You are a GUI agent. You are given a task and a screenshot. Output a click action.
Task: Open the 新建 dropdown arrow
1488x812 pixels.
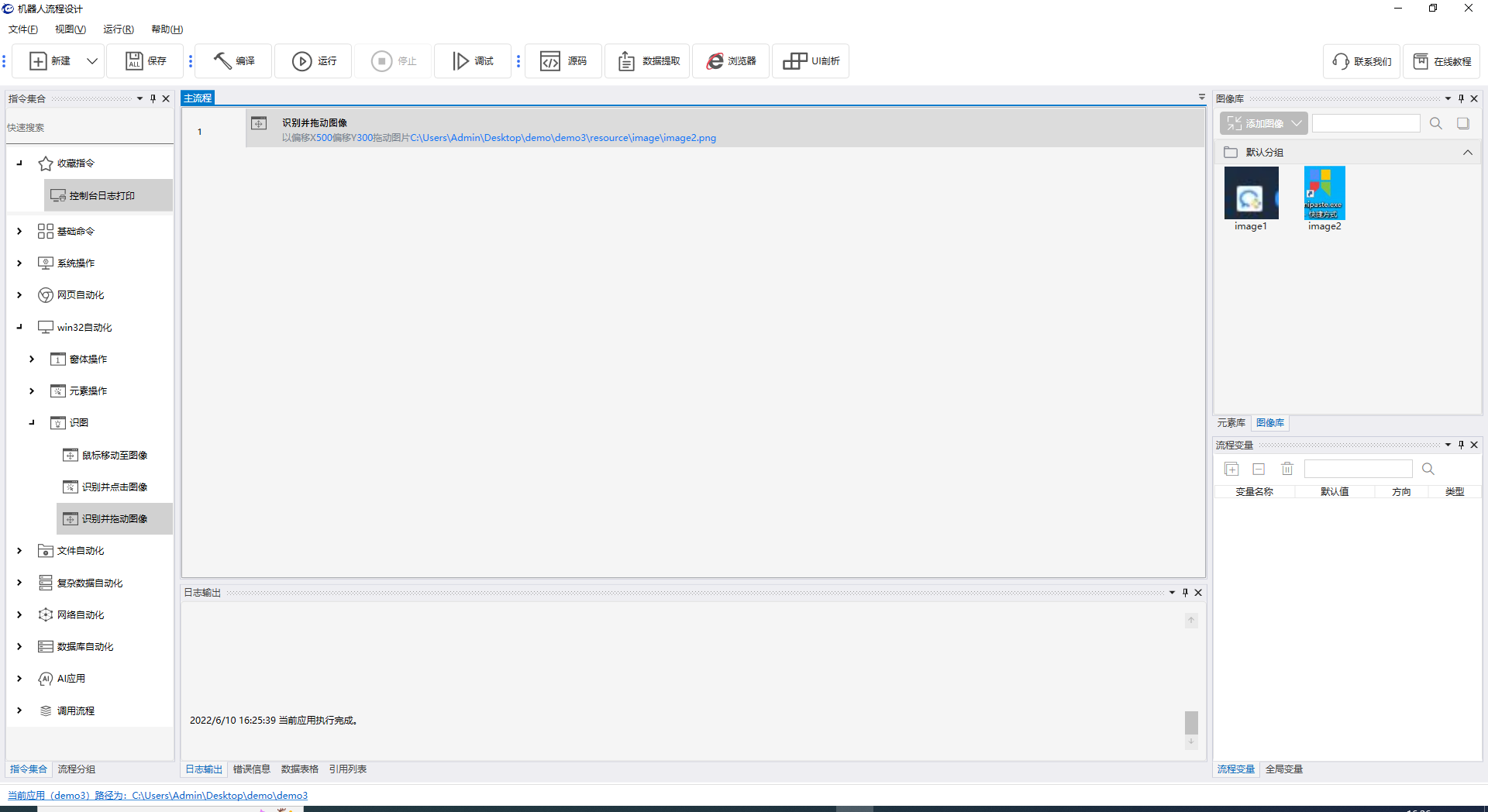tap(92, 61)
